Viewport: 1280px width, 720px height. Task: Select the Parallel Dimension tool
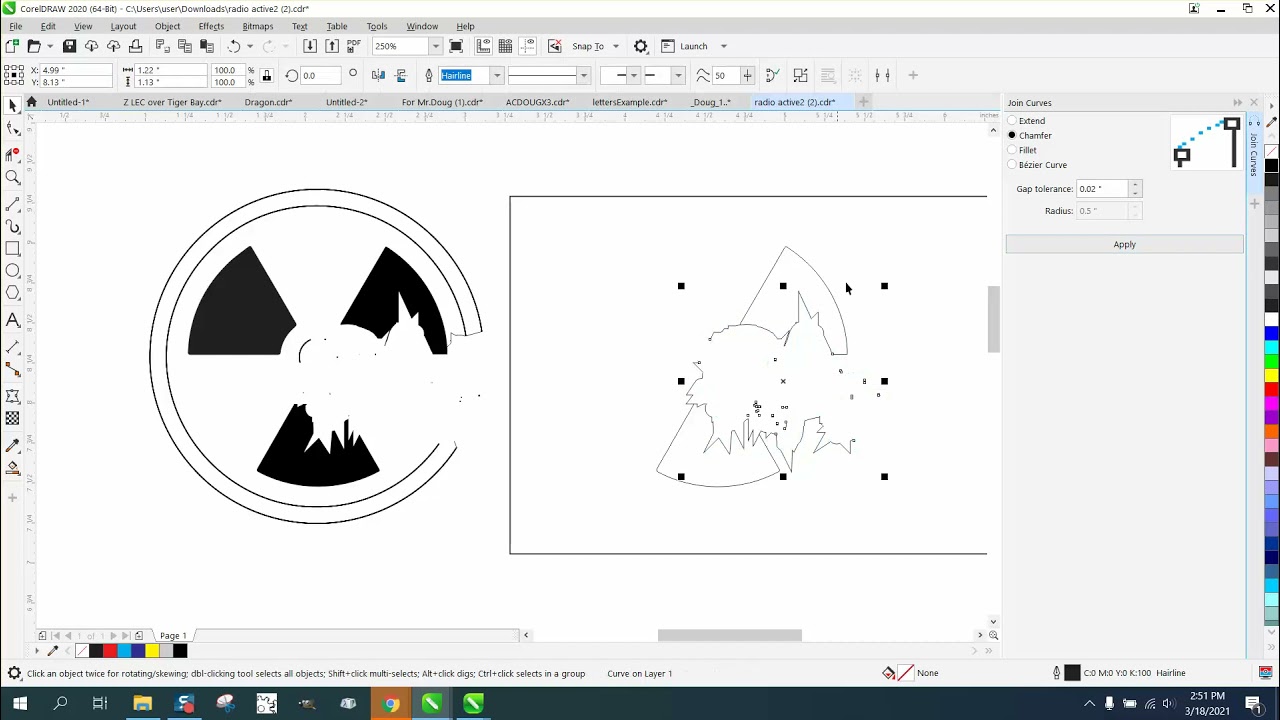click(13, 347)
